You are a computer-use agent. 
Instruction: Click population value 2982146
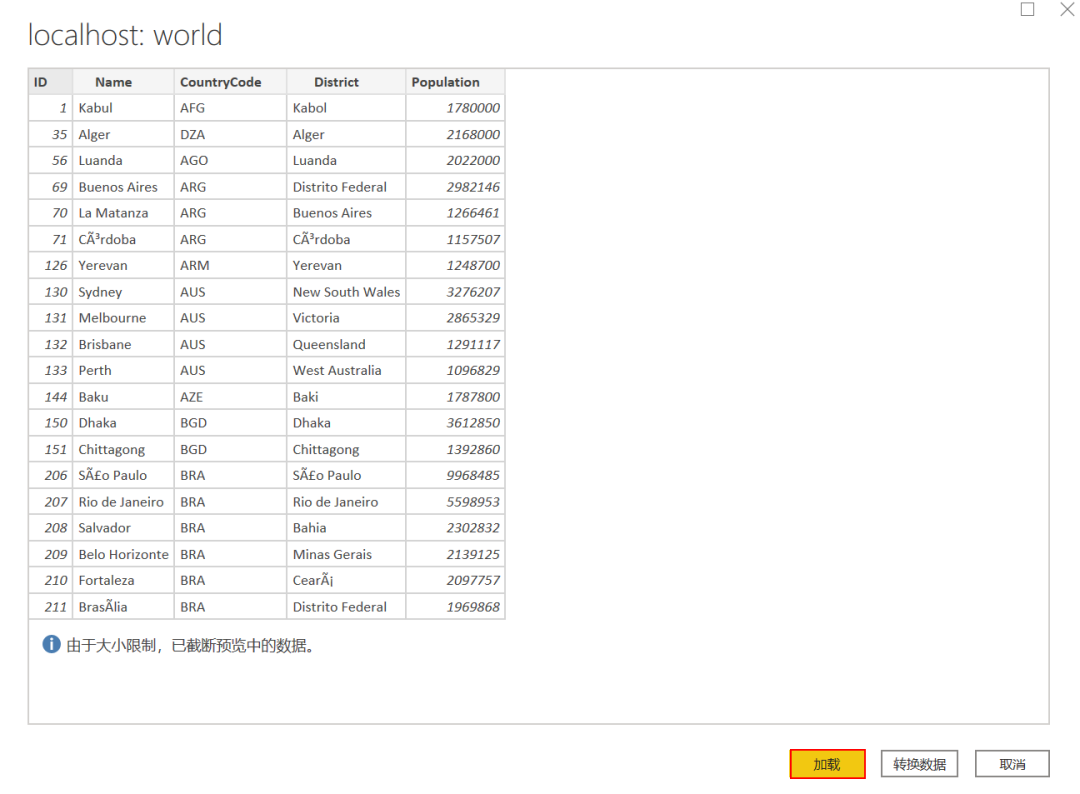[455, 187]
